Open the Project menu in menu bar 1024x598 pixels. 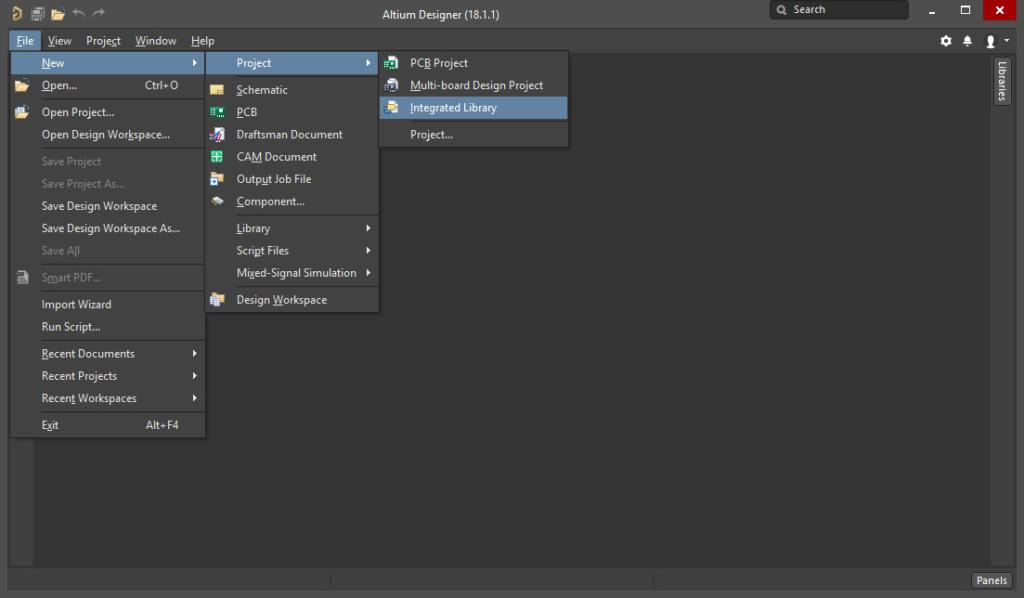coord(103,40)
